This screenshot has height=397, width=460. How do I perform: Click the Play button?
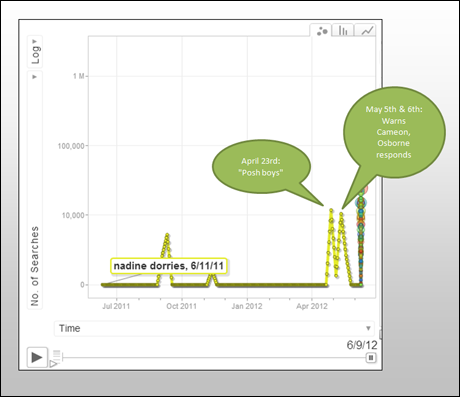point(37,357)
